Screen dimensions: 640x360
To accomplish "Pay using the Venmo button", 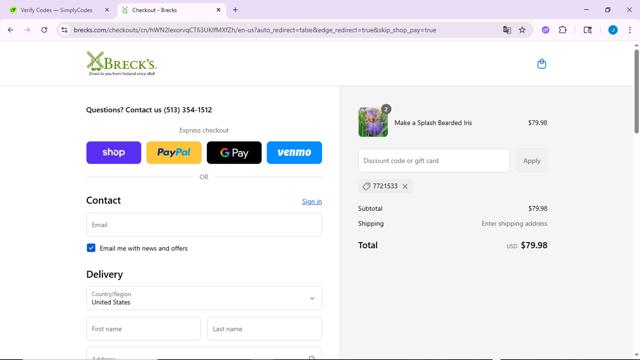I will (294, 153).
